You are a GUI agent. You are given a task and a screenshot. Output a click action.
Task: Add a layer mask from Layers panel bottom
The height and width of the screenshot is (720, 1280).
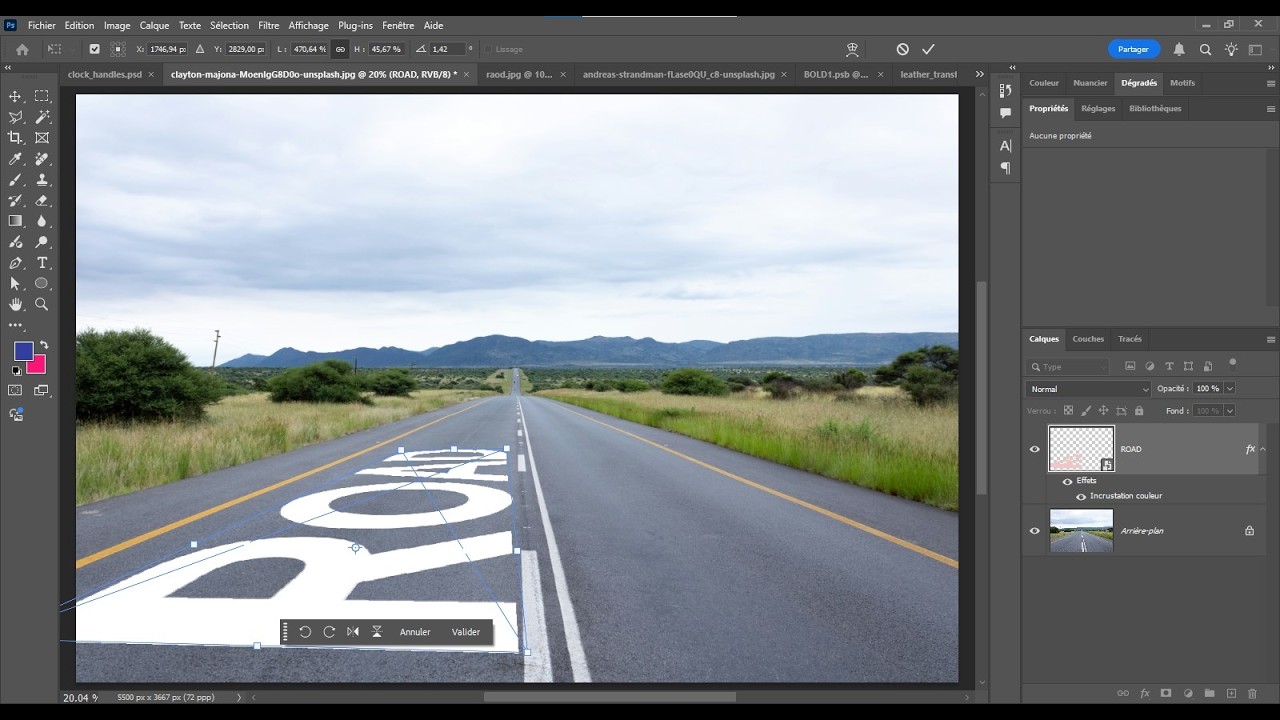pyautogui.click(x=1166, y=693)
